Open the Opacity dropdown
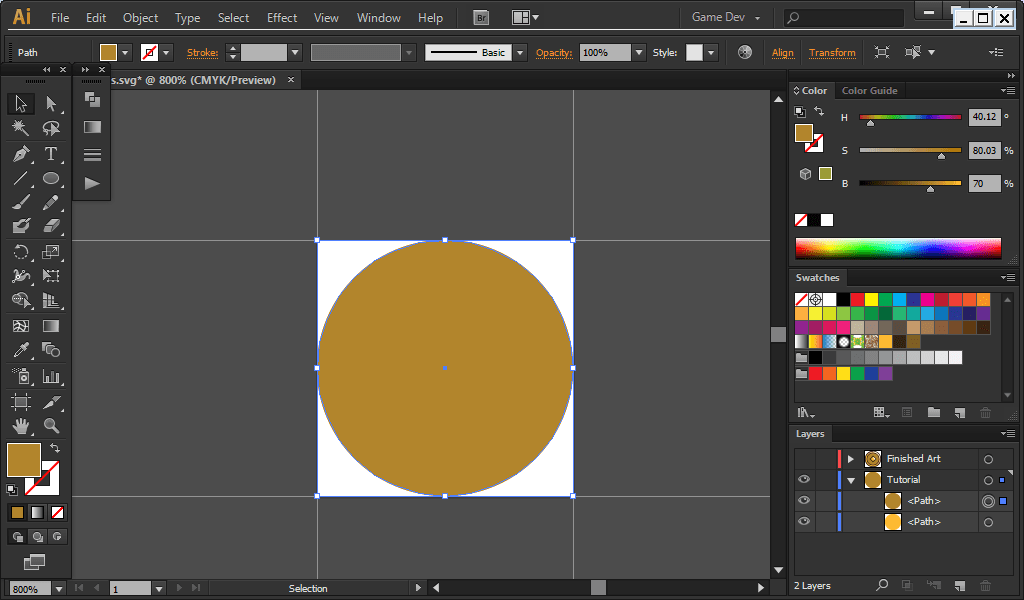Viewport: 1024px width, 600px height. (x=638, y=53)
